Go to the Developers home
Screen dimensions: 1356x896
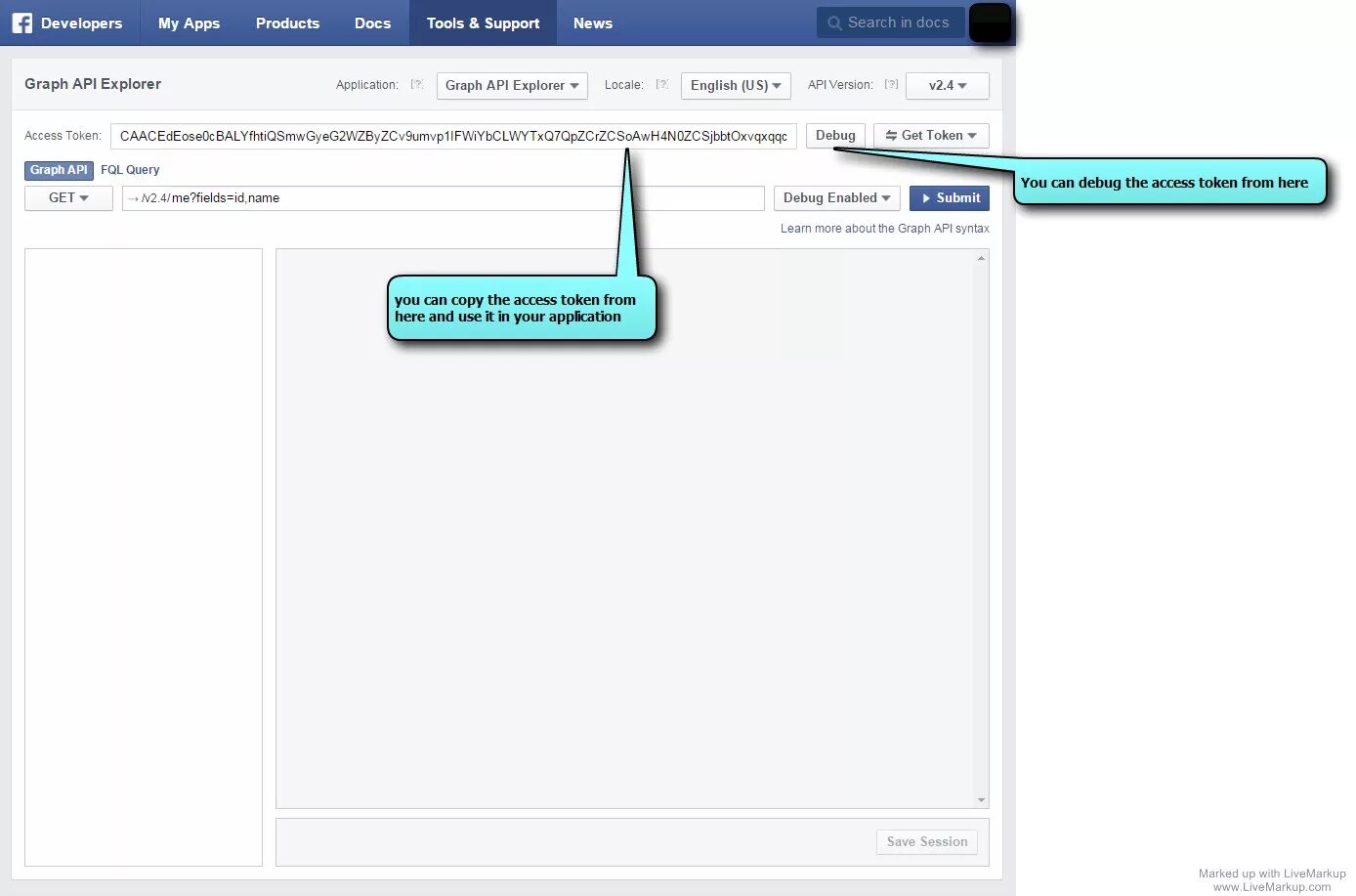(81, 22)
